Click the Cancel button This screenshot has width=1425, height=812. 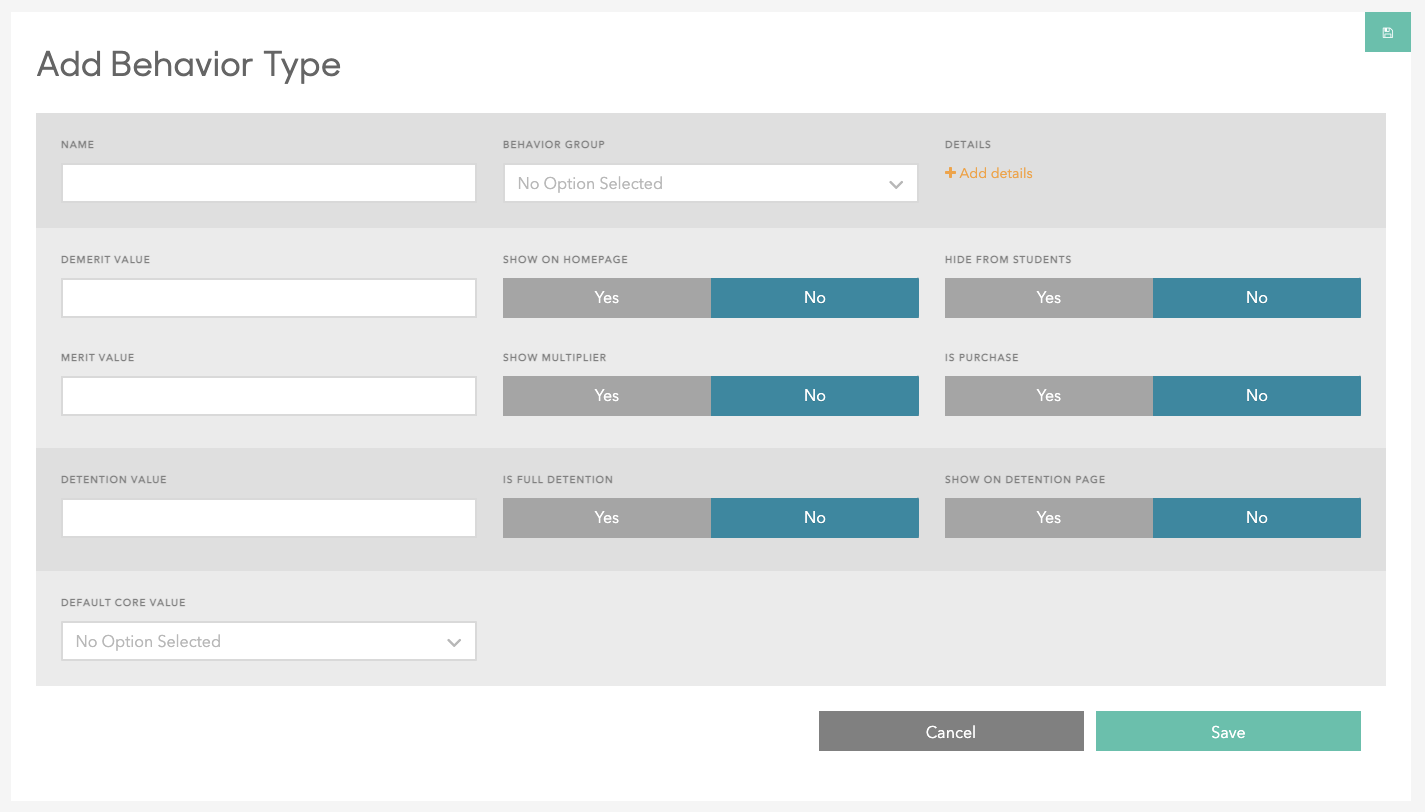click(950, 732)
